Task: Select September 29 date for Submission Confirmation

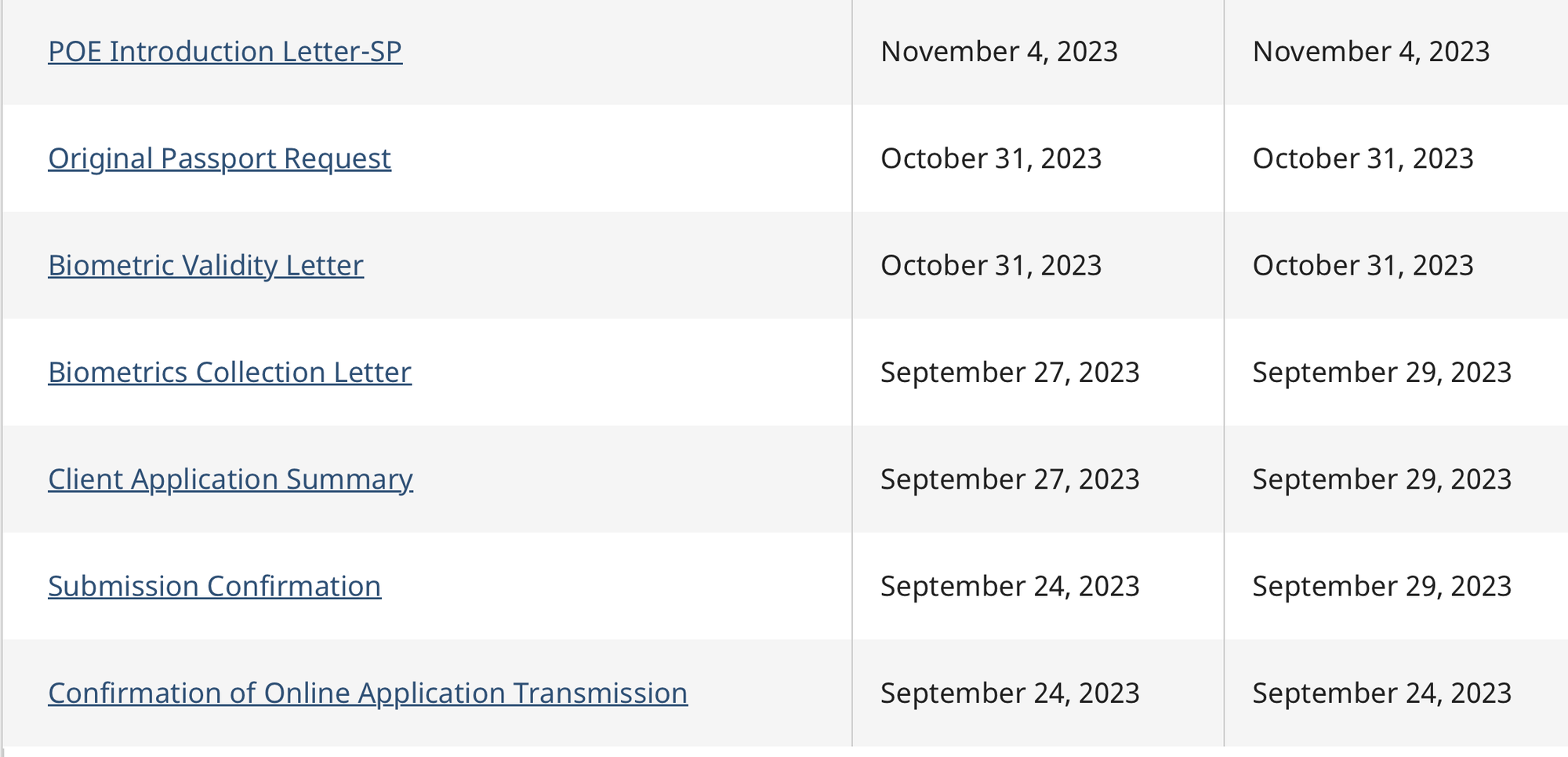Action: (1381, 587)
